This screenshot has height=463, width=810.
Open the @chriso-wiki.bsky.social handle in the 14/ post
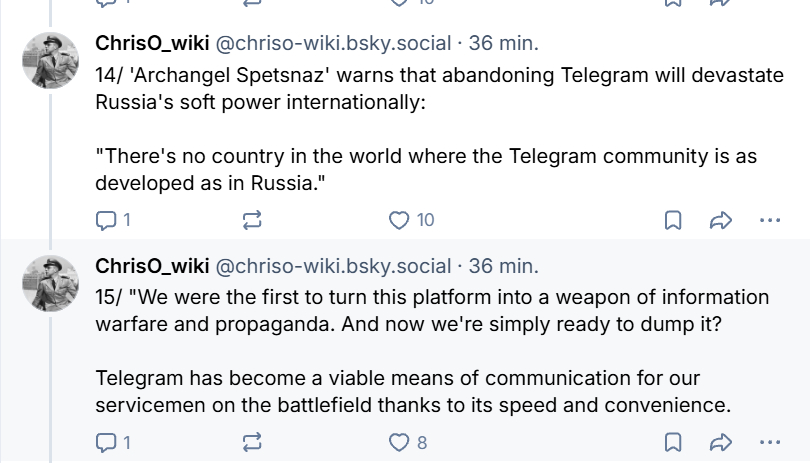tap(333, 44)
